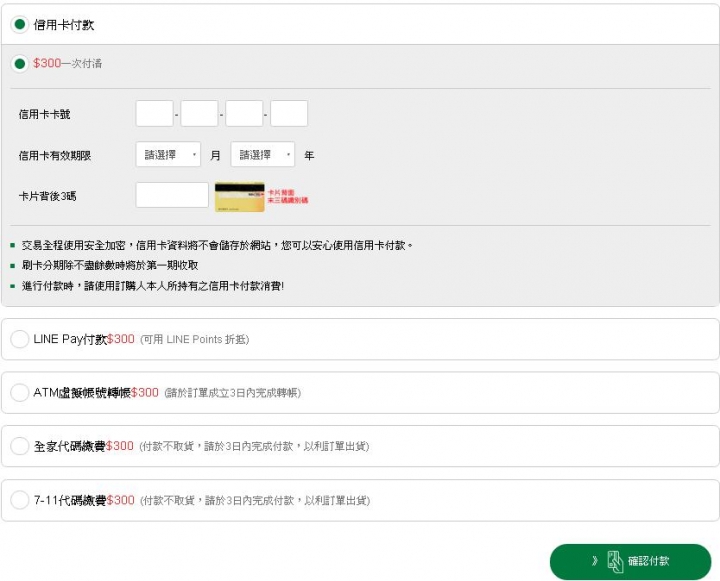This screenshot has width=720, height=581.
Task: Click the third credit card number box
Action: coord(244,113)
